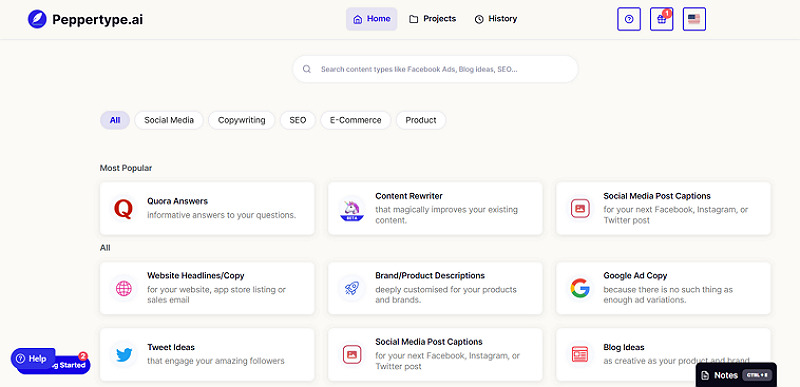
Task: Click the Notes document icon
Action: [x=705, y=375]
